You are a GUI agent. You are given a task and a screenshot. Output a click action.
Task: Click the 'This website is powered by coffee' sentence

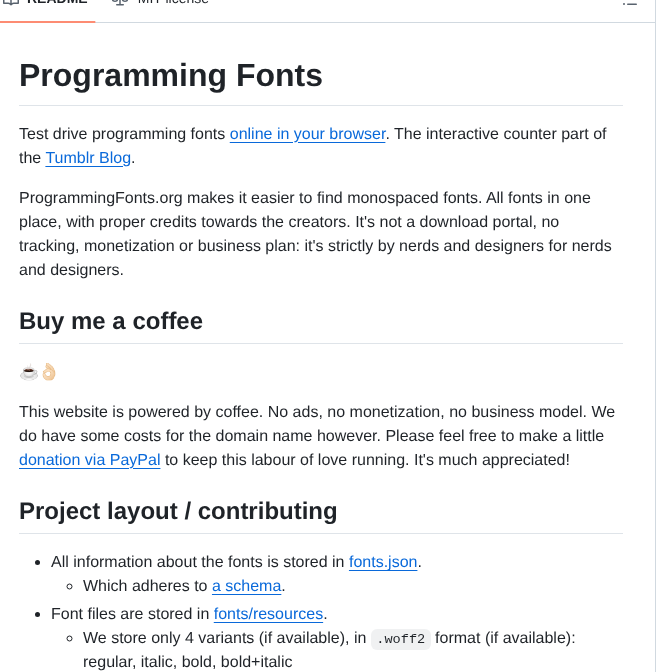tap(140, 412)
